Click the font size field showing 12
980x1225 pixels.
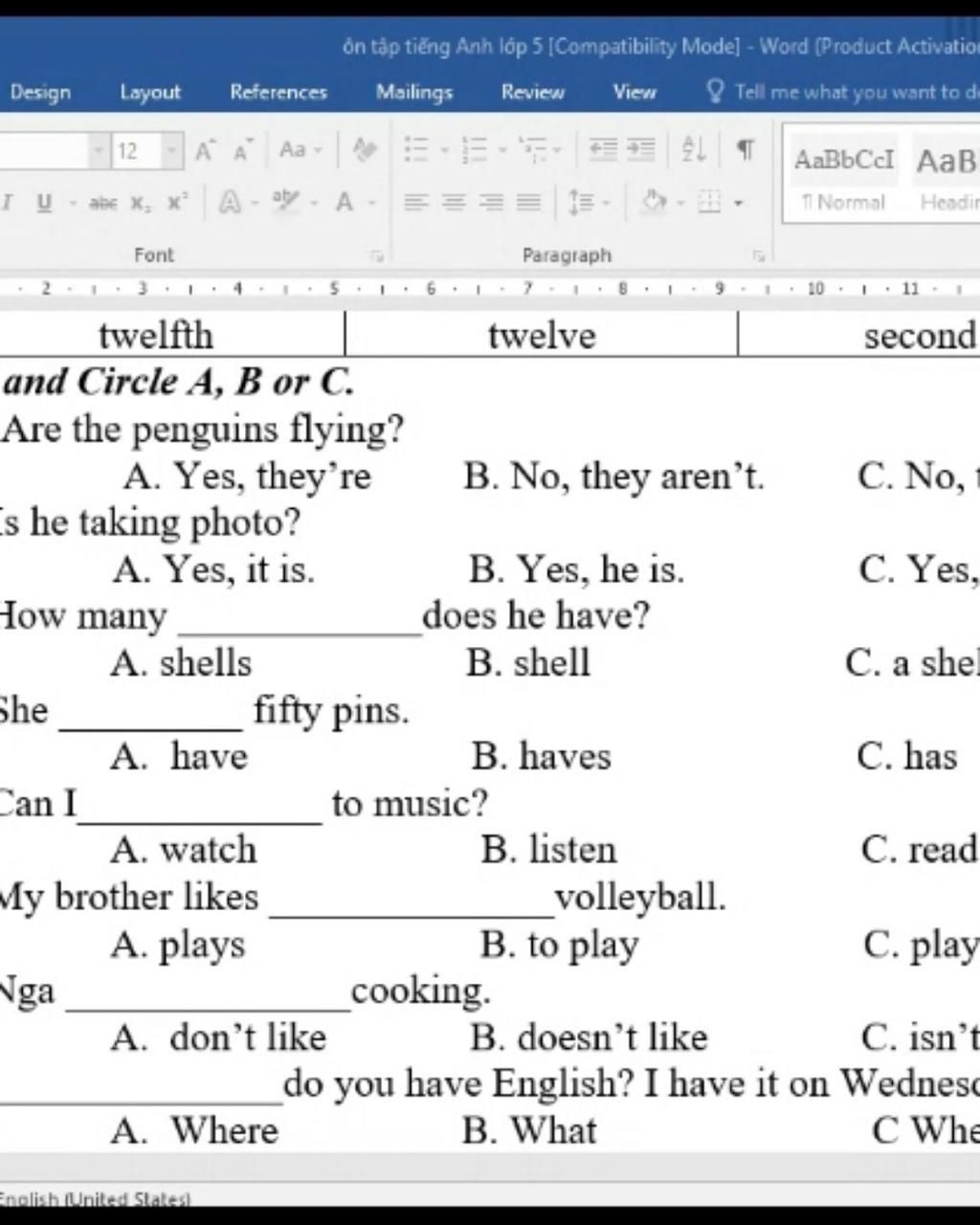click(x=137, y=150)
